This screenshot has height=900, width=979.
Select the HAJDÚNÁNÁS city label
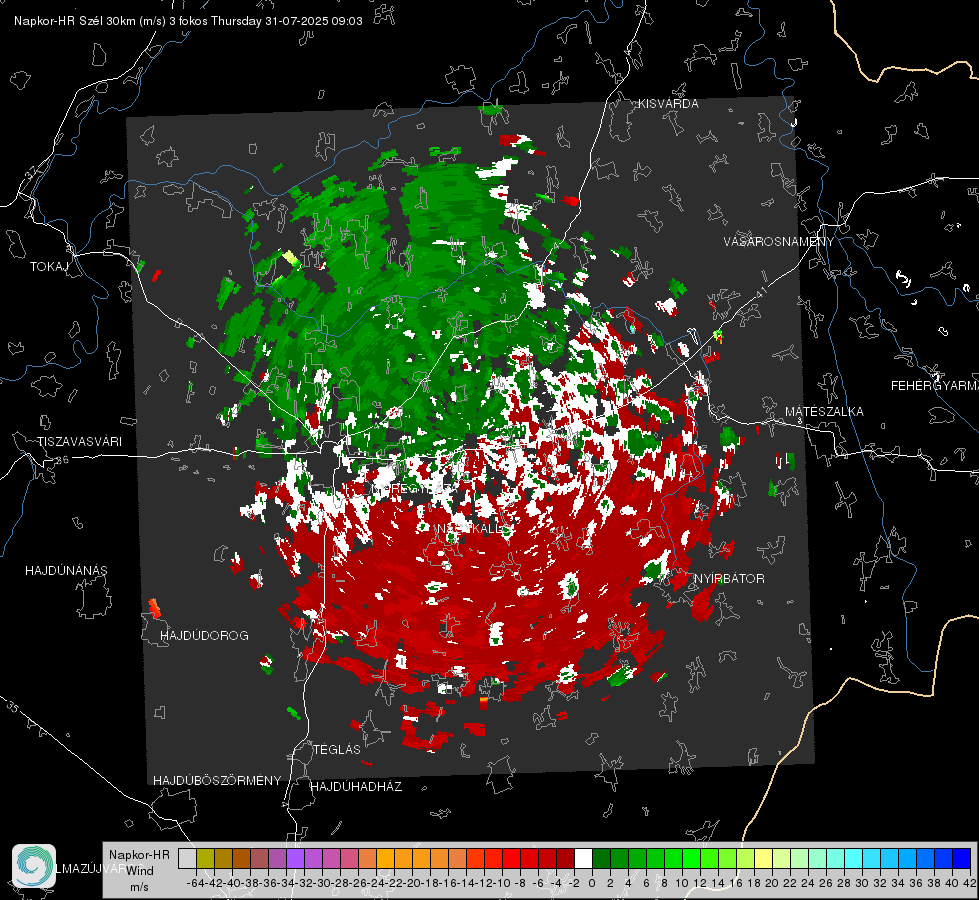66,571
